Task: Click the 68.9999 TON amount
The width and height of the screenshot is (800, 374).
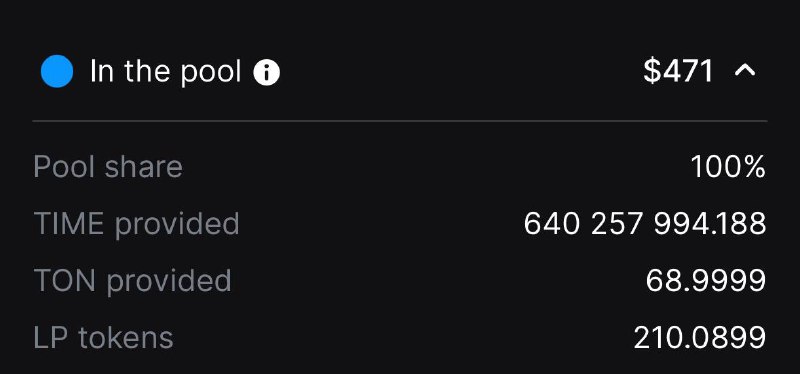Action: click(706, 281)
